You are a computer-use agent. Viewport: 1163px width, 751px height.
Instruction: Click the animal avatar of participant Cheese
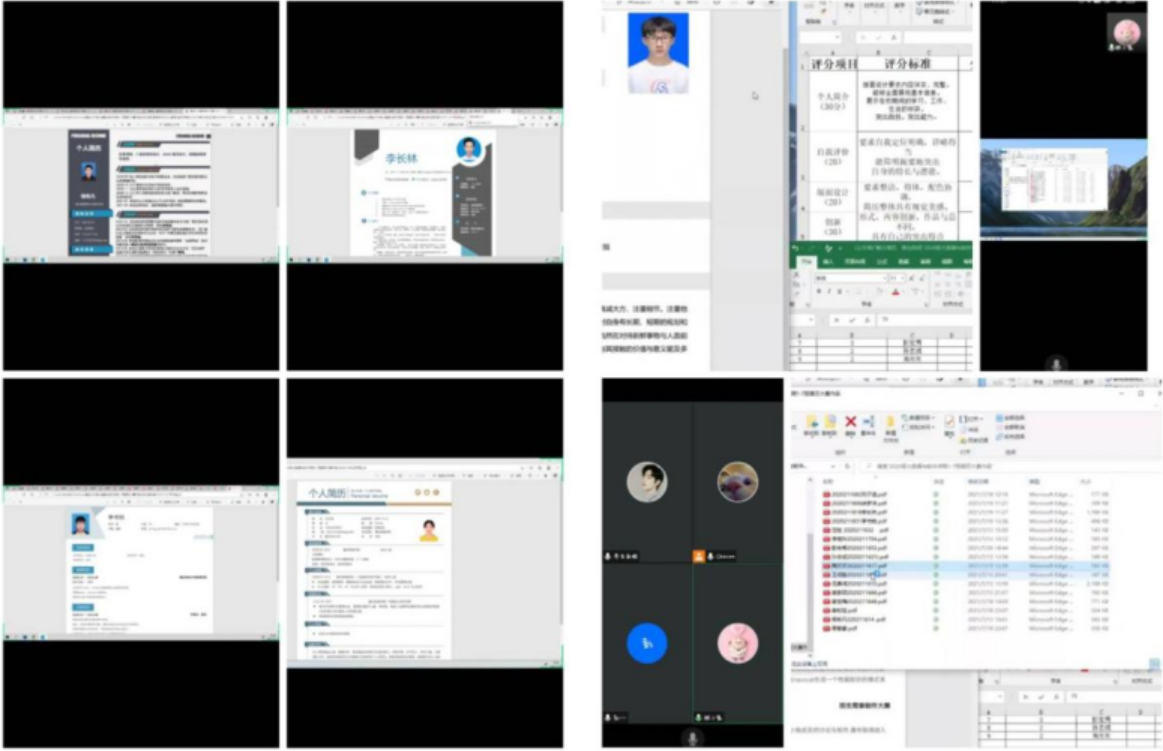pos(737,482)
